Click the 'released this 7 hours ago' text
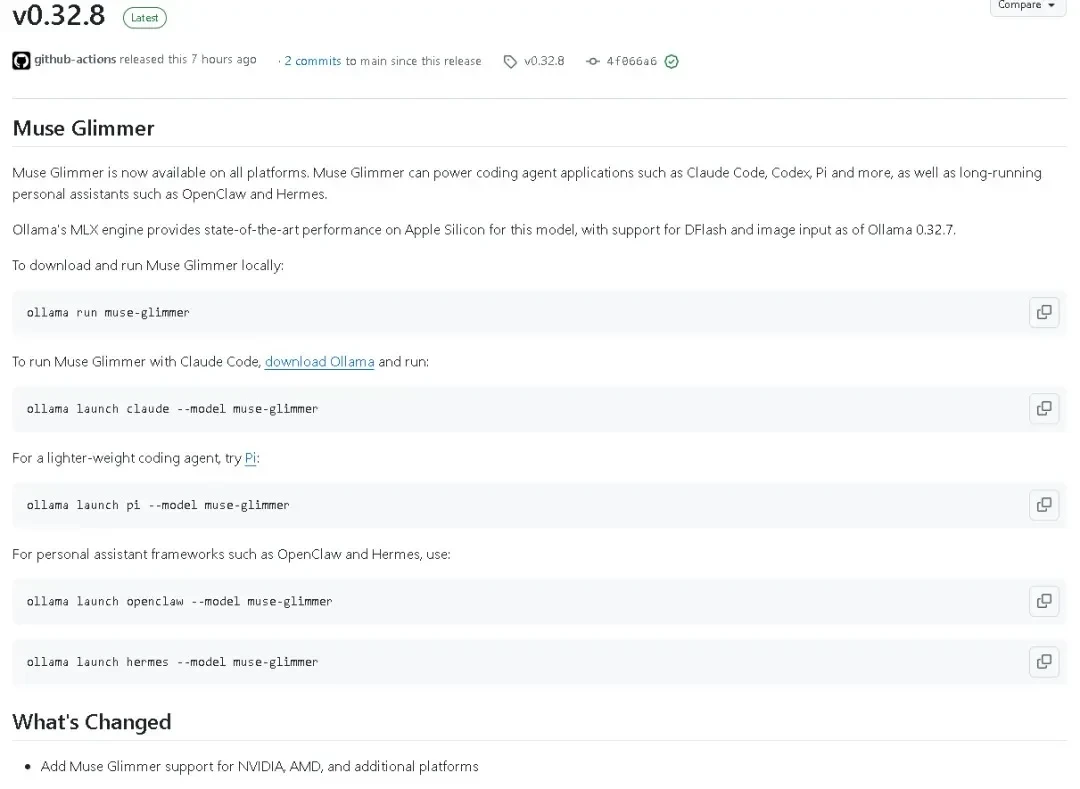 pyautogui.click(x=188, y=59)
